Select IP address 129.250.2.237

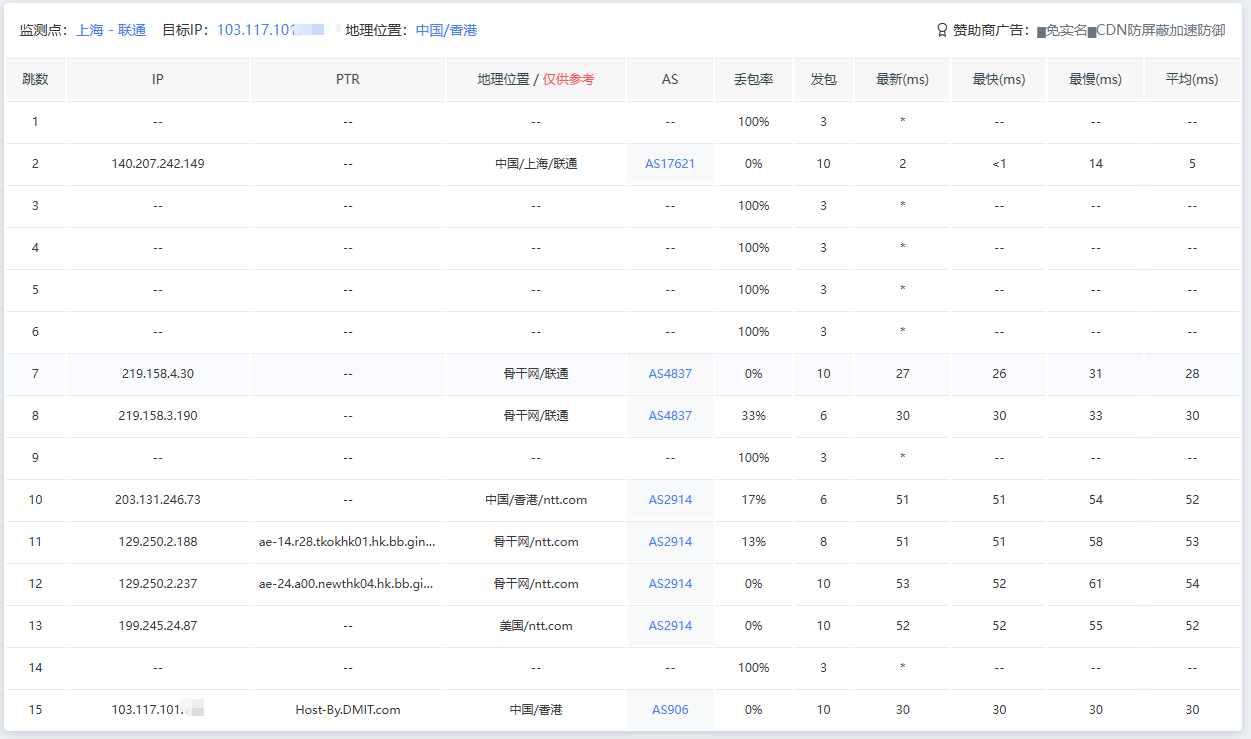click(158, 584)
